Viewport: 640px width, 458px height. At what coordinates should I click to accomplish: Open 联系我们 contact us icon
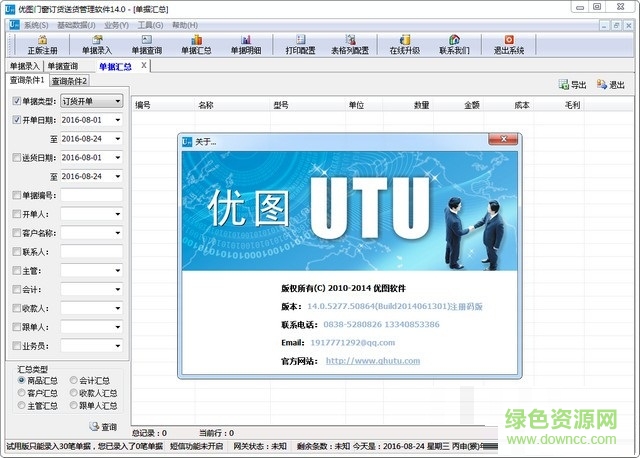pos(454,45)
